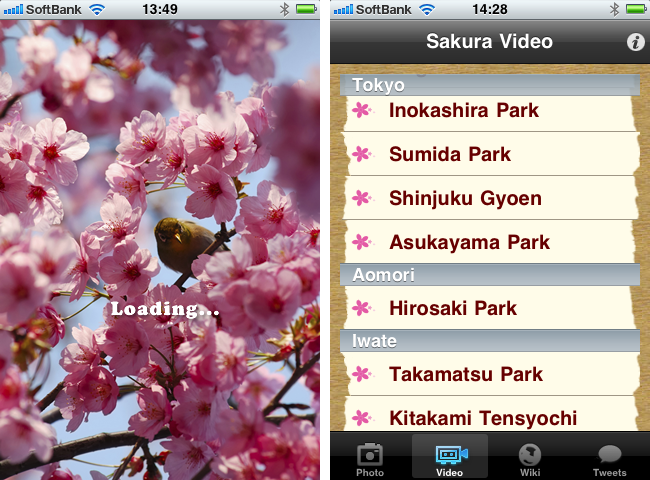Click the battery icon on the Sakura Video screen
Screen dimensions: 650x480
click(636, 9)
